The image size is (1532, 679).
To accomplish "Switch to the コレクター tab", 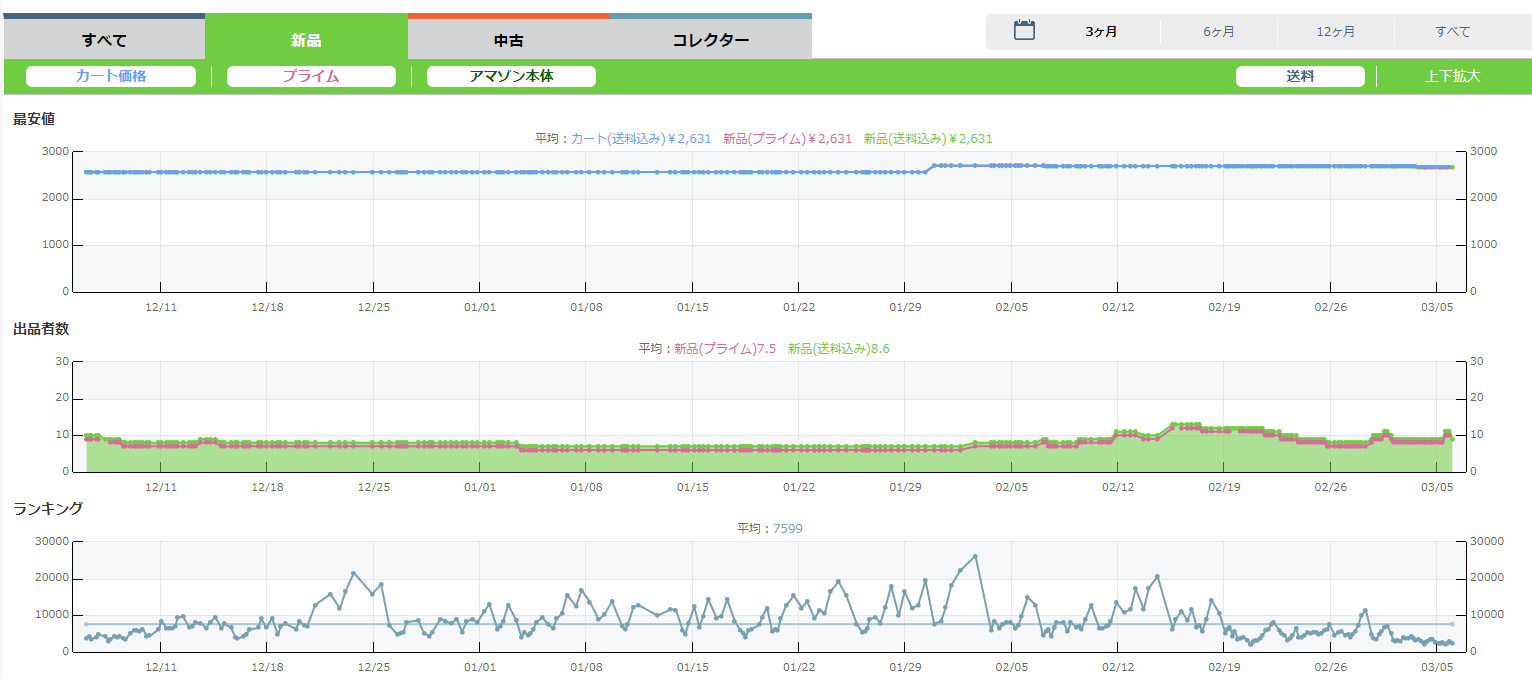I will (710, 41).
